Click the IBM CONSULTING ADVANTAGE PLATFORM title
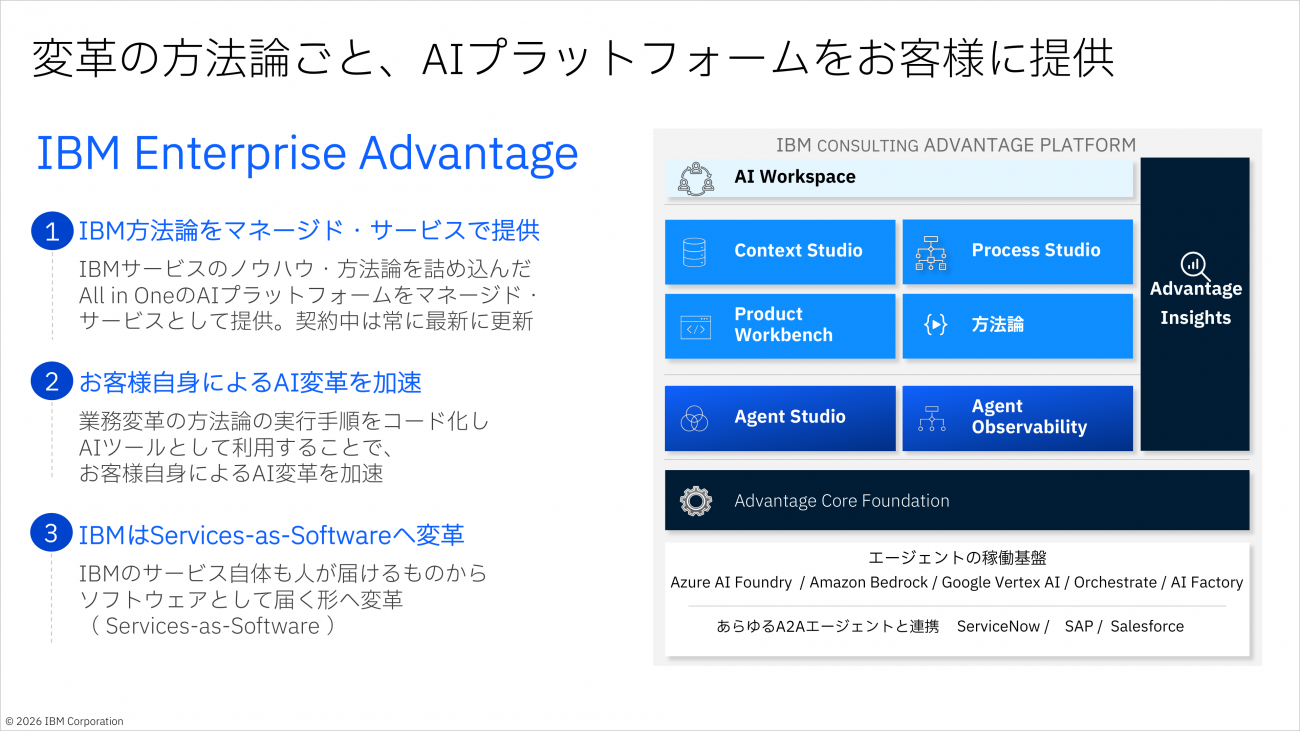Viewport: 1300px width, 731px height. tap(956, 145)
